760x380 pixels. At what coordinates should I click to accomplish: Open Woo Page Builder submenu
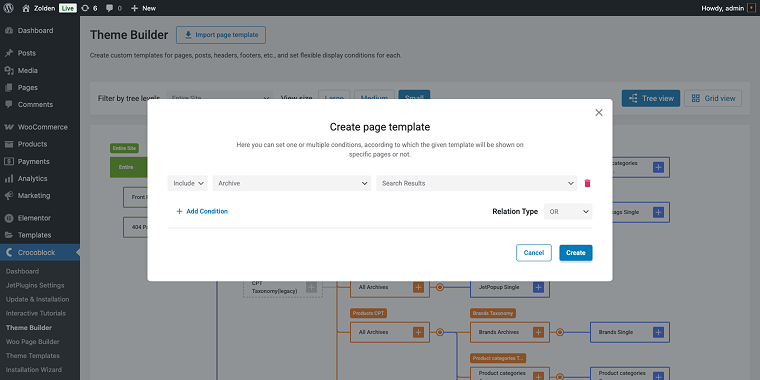point(32,342)
